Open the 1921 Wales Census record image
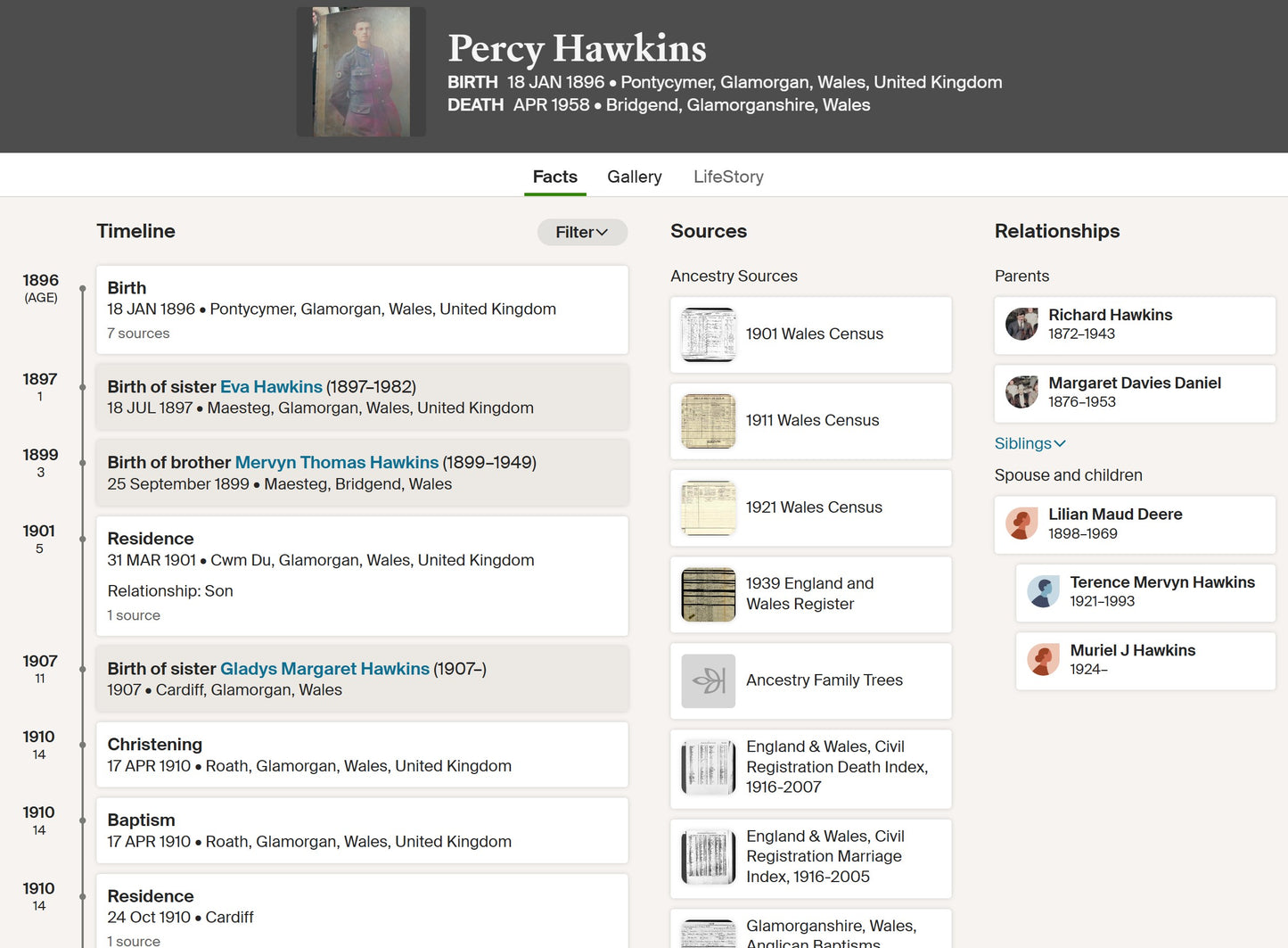Image resolution: width=1288 pixels, height=948 pixels. tap(708, 507)
